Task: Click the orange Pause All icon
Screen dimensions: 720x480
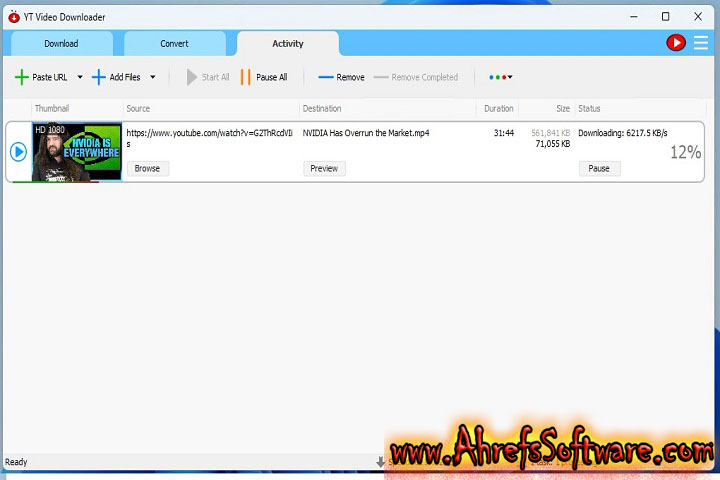Action: (x=246, y=77)
